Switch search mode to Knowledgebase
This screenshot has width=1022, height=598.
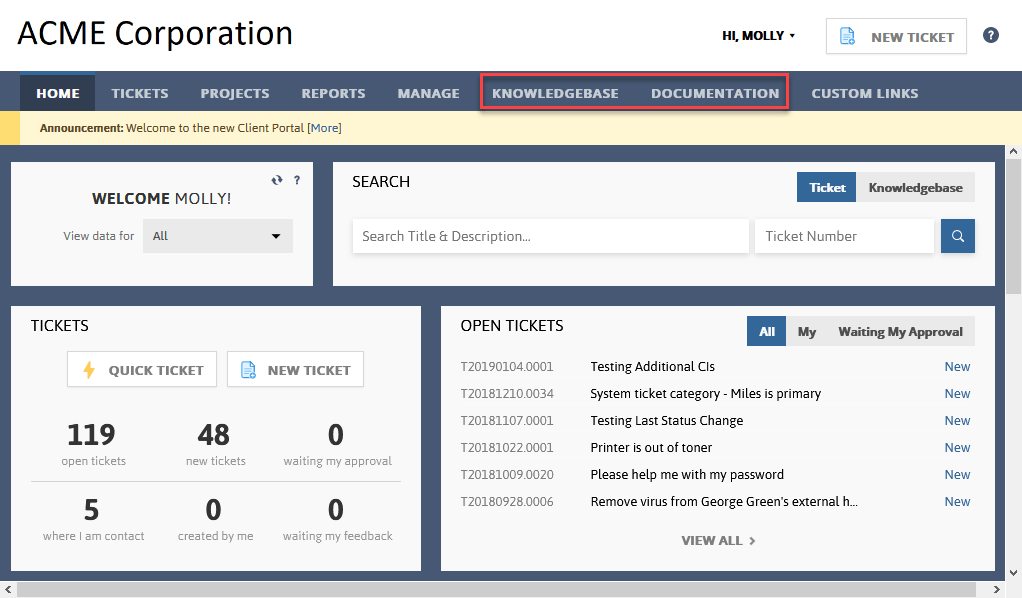tap(915, 188)
